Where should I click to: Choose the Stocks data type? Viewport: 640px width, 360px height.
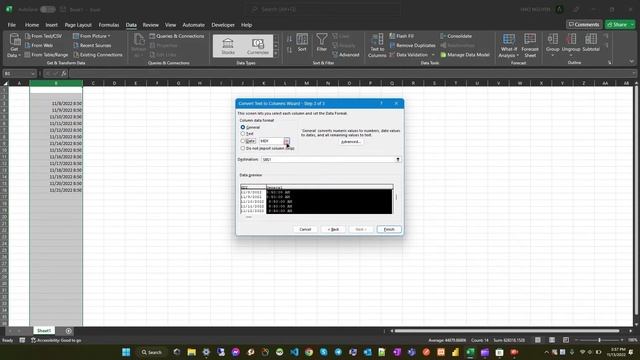pos(228,46)
